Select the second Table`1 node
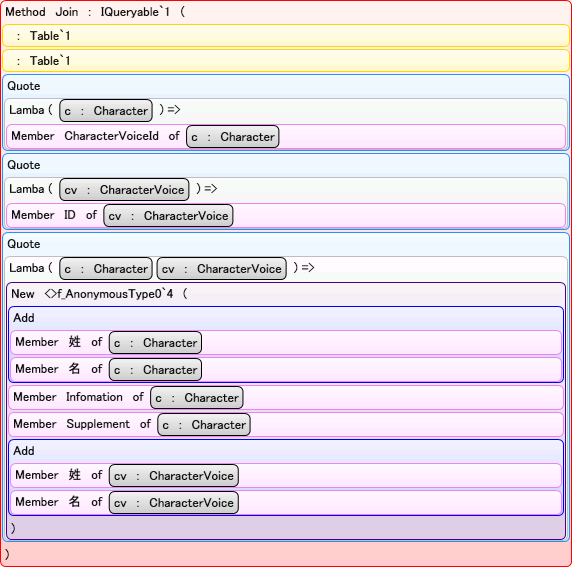 286,61
